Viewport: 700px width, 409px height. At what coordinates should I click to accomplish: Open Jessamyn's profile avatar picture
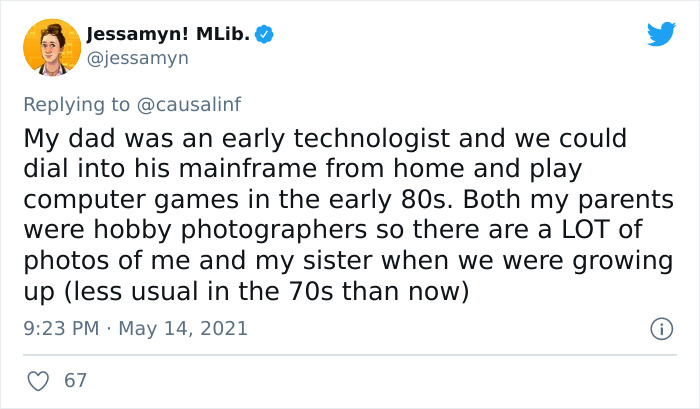tap(52, 47)
